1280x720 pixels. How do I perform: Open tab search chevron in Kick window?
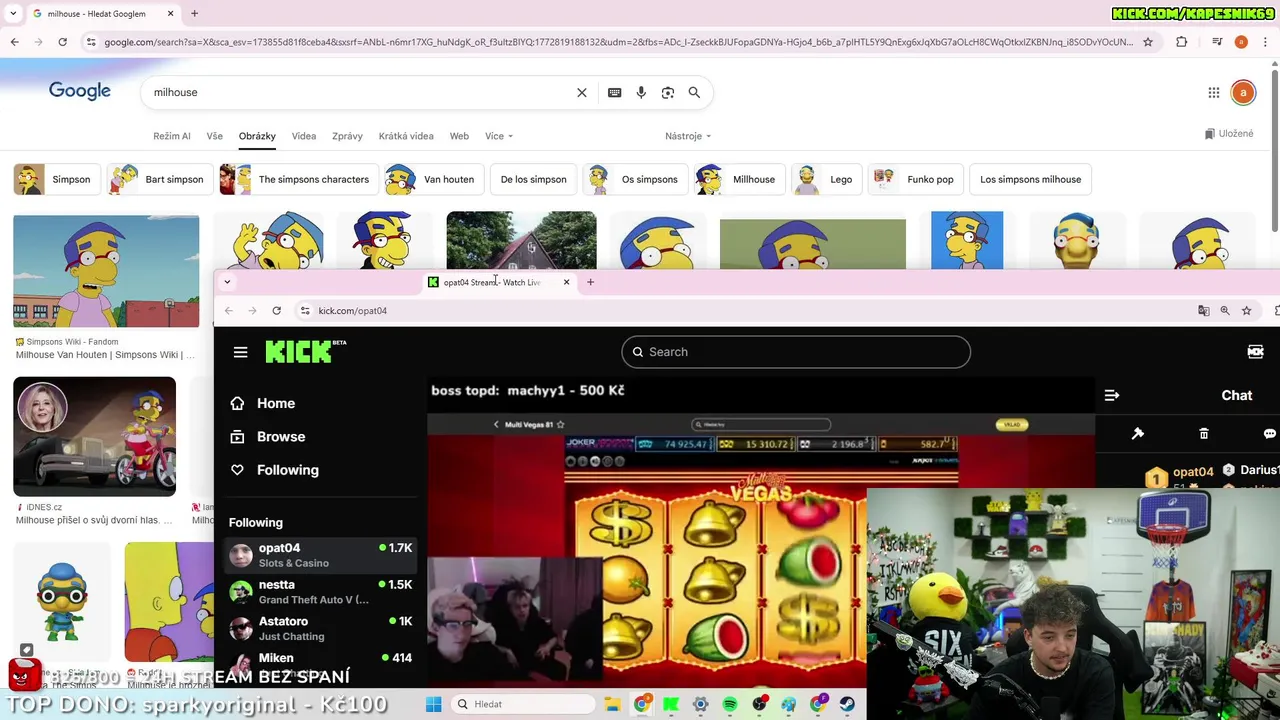click(227, 282)
